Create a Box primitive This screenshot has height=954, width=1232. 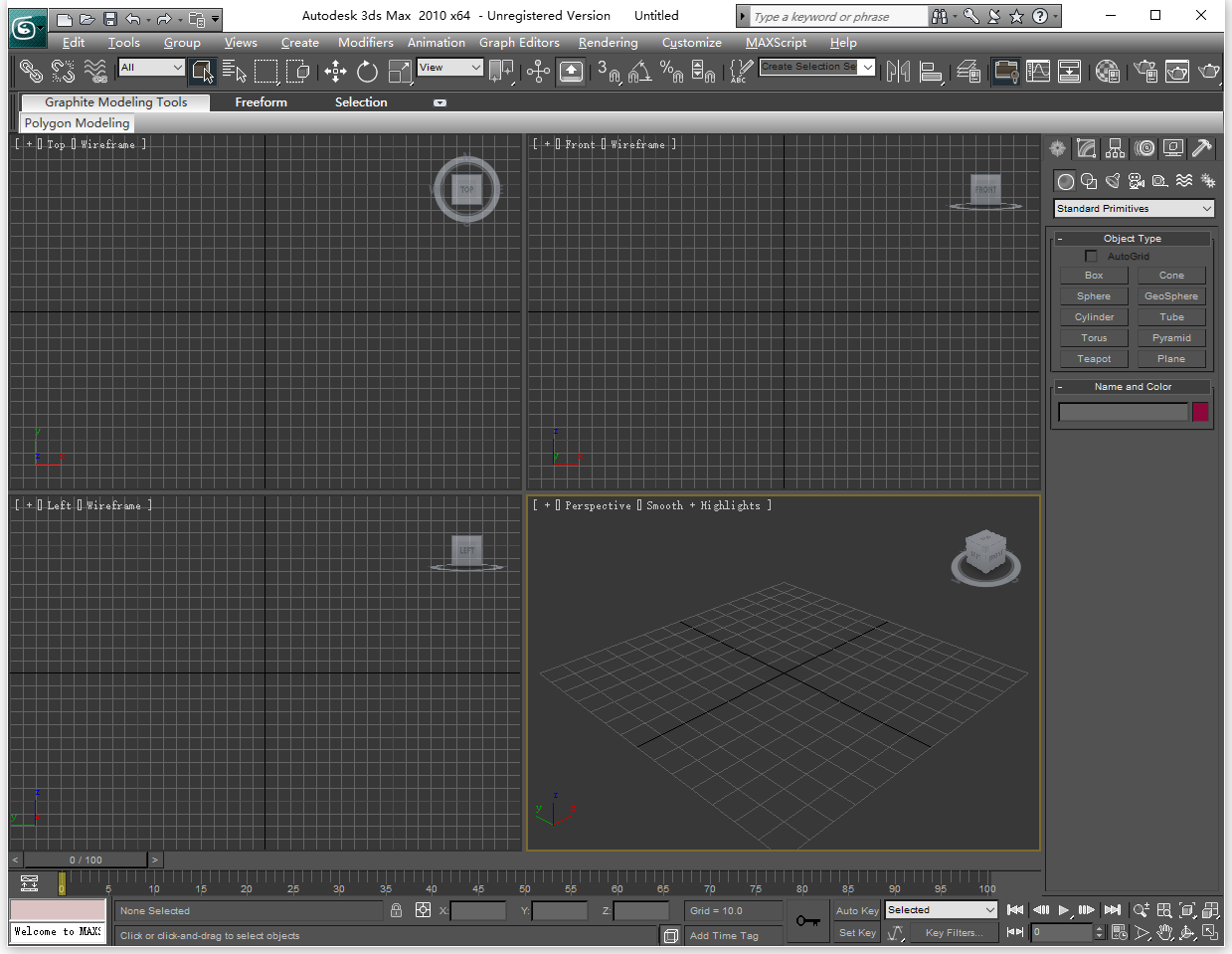coord(1094,276)
